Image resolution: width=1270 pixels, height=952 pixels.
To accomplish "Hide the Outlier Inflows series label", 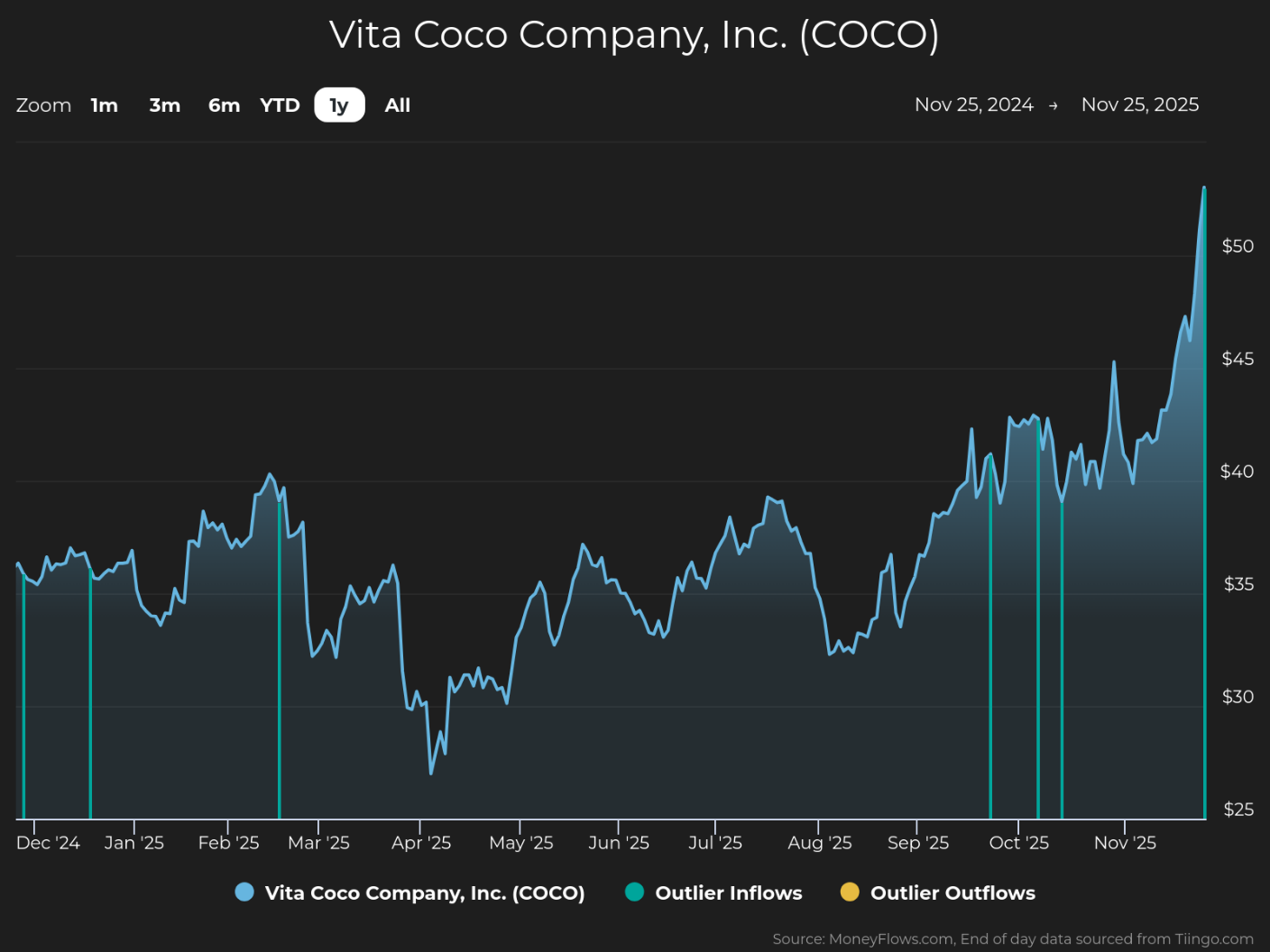I will (729, 892).
